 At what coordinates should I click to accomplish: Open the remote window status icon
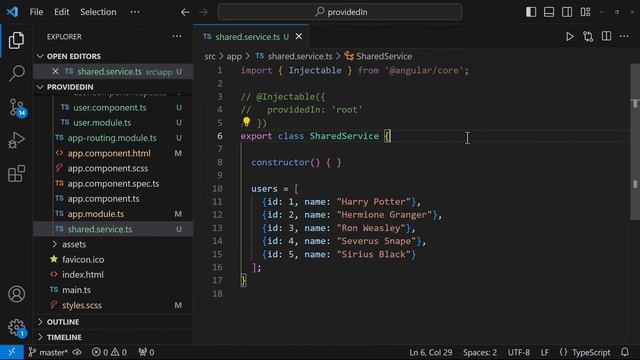(11, 352)
